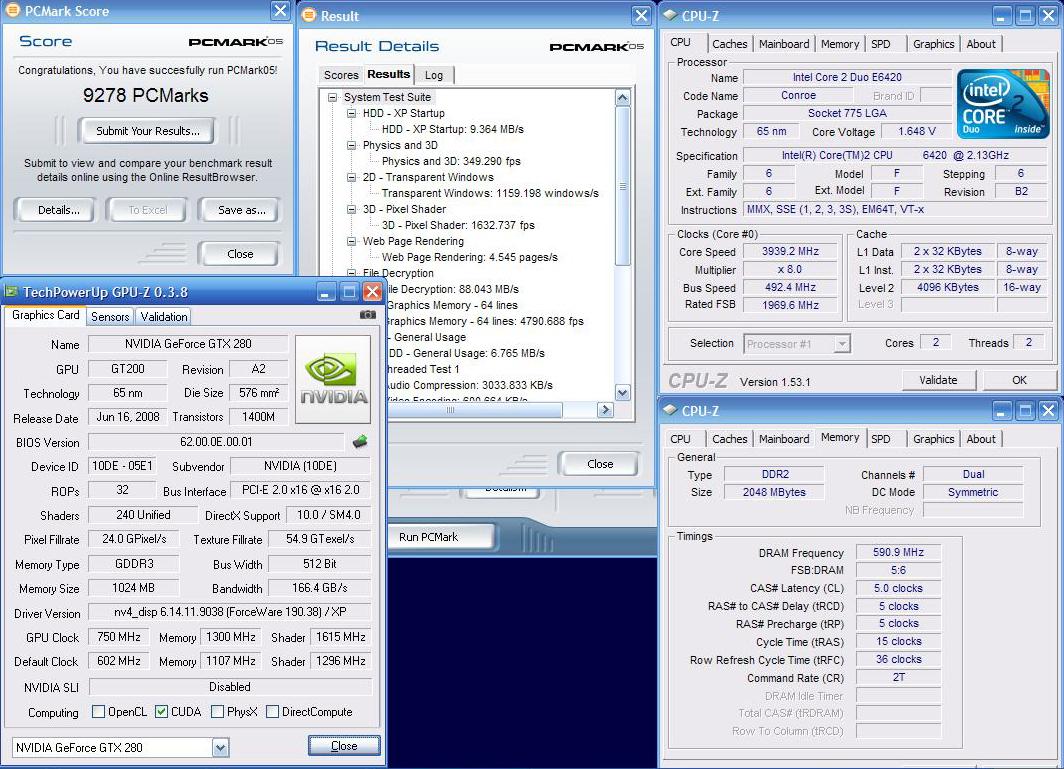The width and height of the screenshot is (1064, 769).
Task: Uncheck the CUDA checkbox
Action: (162, 711)
